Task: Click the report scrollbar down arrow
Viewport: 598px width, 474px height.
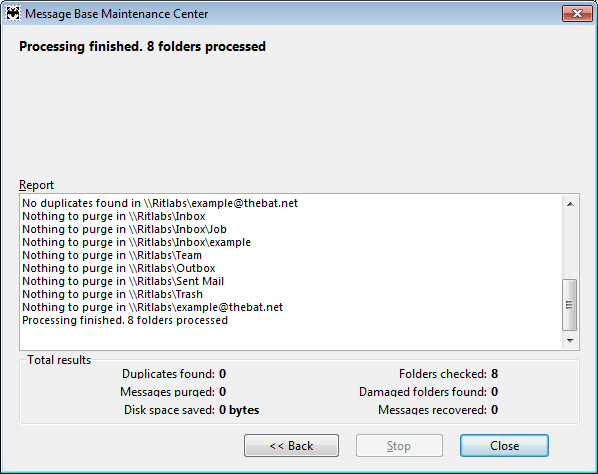Action: (x=570, y=340)
